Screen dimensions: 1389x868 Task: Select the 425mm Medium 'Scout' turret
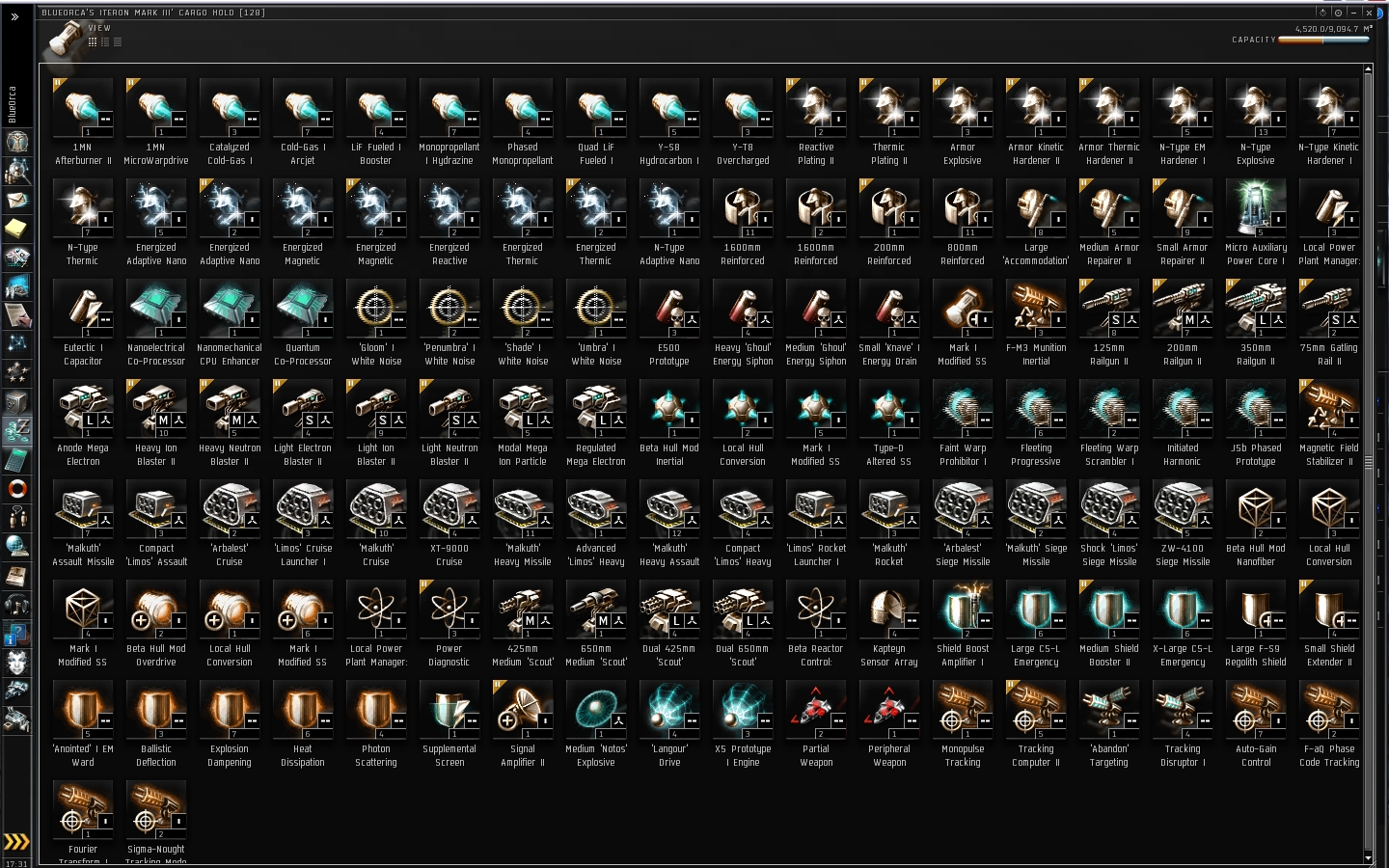pos(523,624)
